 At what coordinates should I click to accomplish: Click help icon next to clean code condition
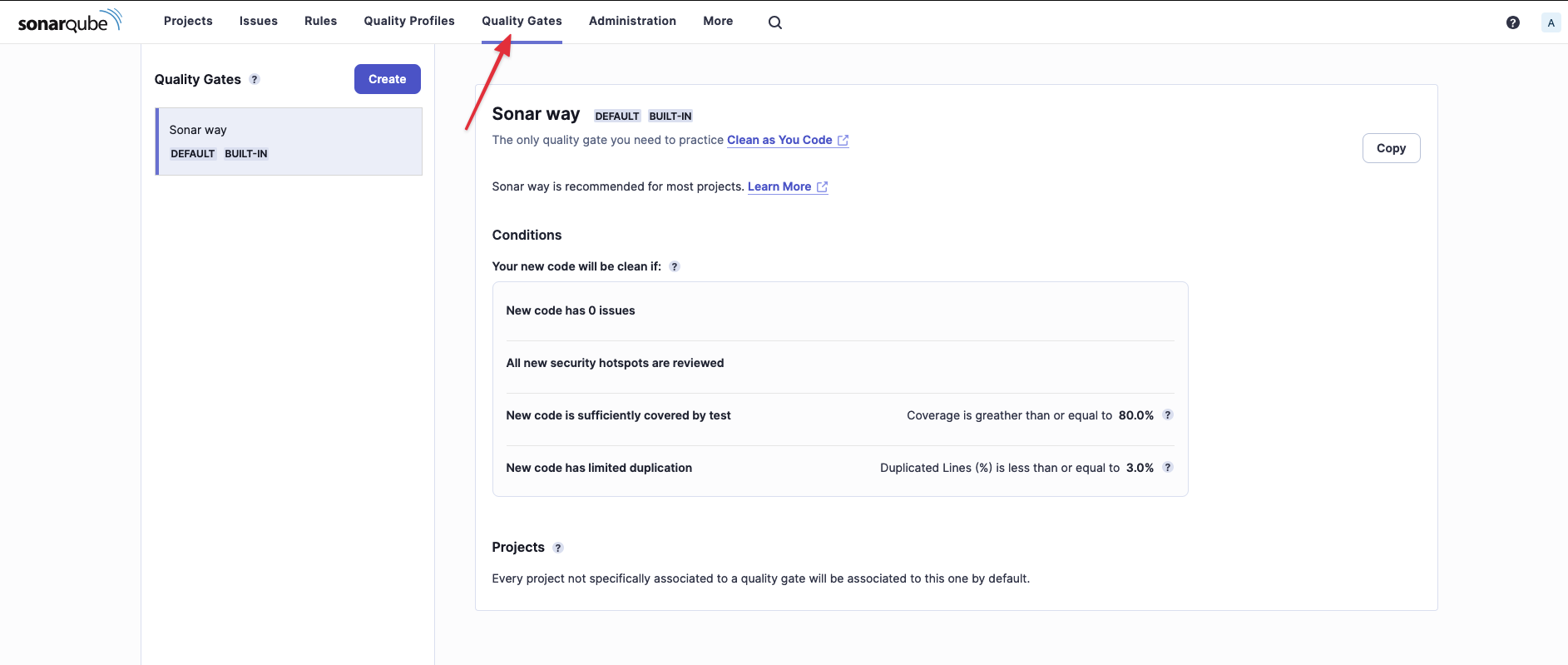tap(675, 267)
